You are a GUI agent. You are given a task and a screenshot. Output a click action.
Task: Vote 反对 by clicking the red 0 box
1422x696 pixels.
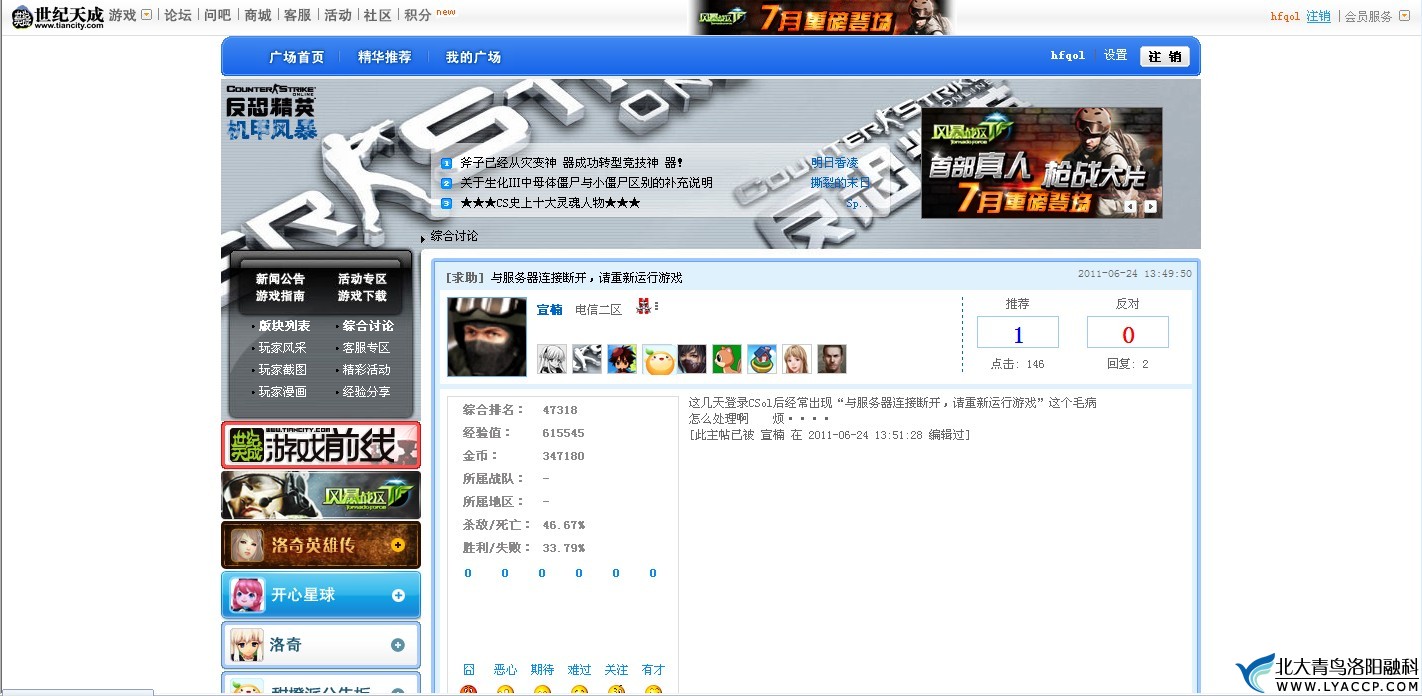click(x=1128, y=332)
